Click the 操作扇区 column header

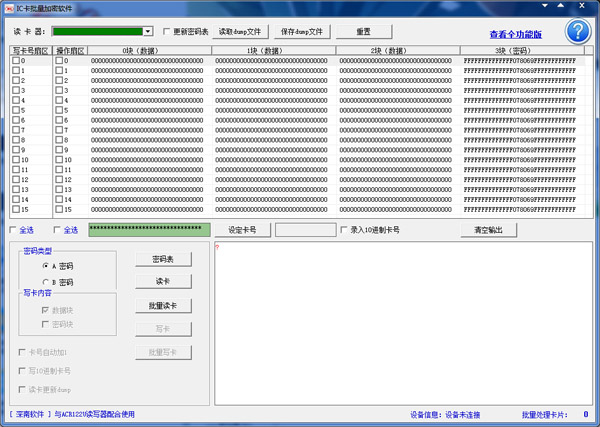[70, 51]
